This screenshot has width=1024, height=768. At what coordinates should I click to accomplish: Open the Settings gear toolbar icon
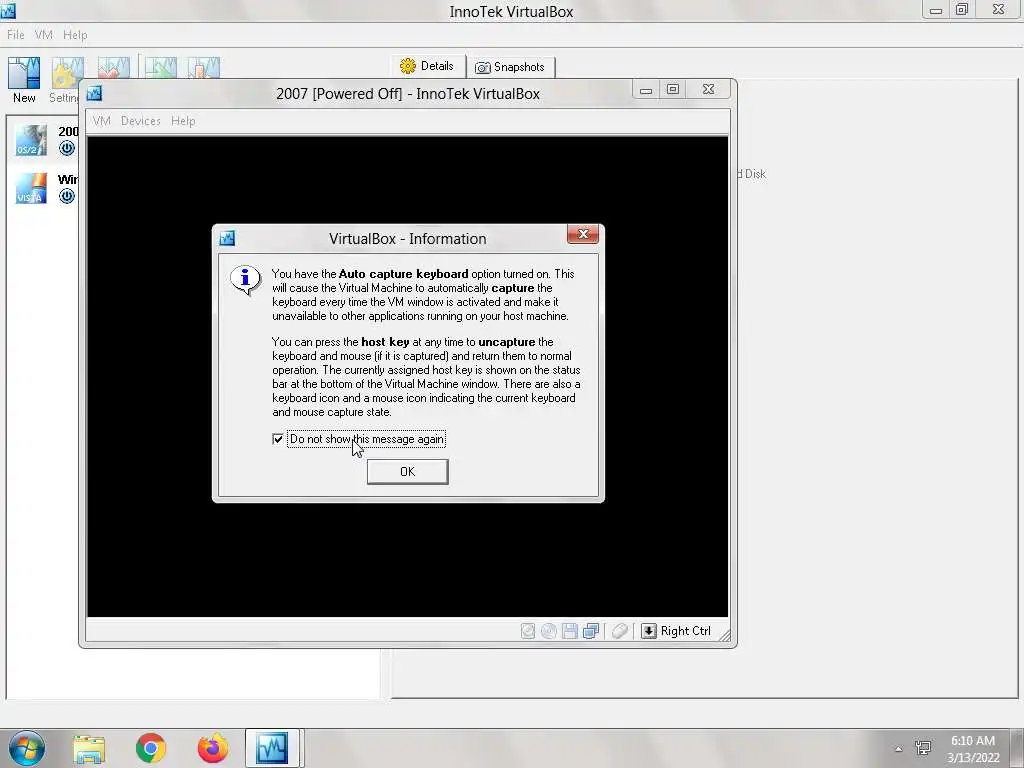[x=67, y=72]
